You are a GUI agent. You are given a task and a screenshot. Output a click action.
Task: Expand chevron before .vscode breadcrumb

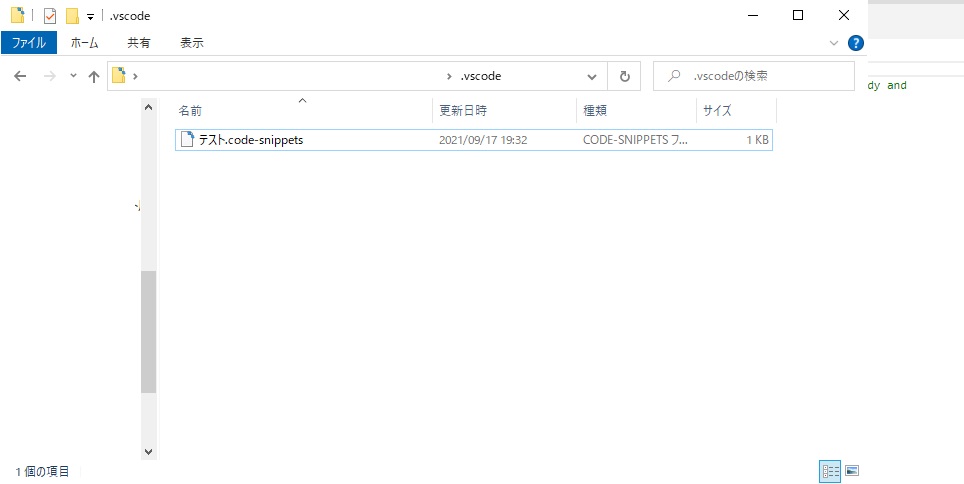click(x=449, y=76)
